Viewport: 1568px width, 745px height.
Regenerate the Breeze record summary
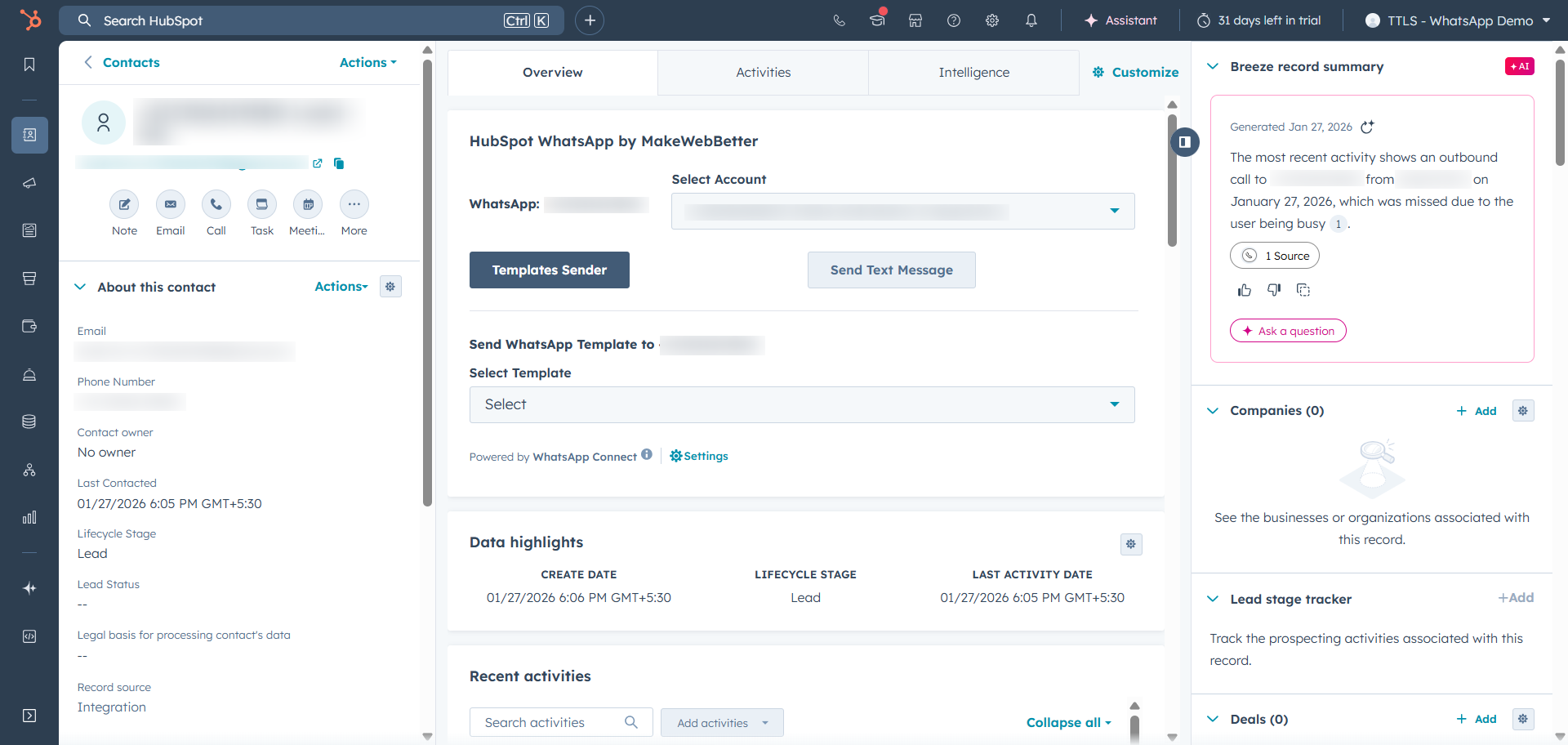(x=1367, y=127)
